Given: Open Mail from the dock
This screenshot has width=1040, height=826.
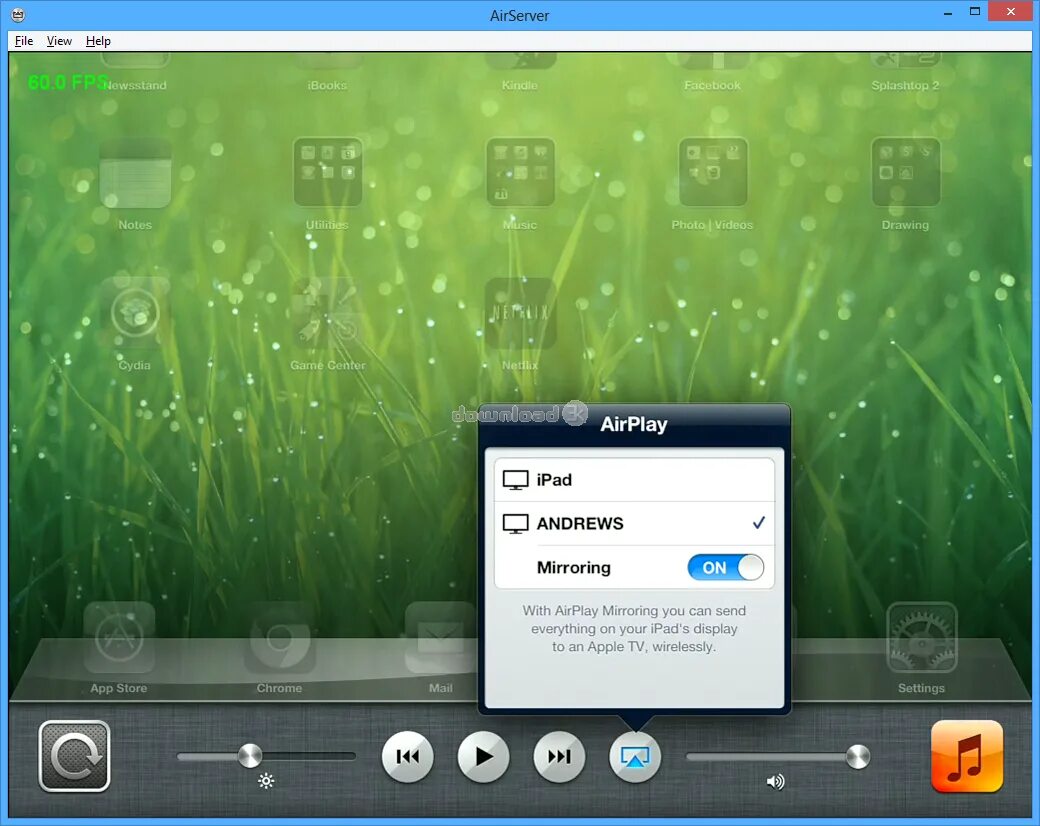Looking at the screenshot, I should [440, 638].
